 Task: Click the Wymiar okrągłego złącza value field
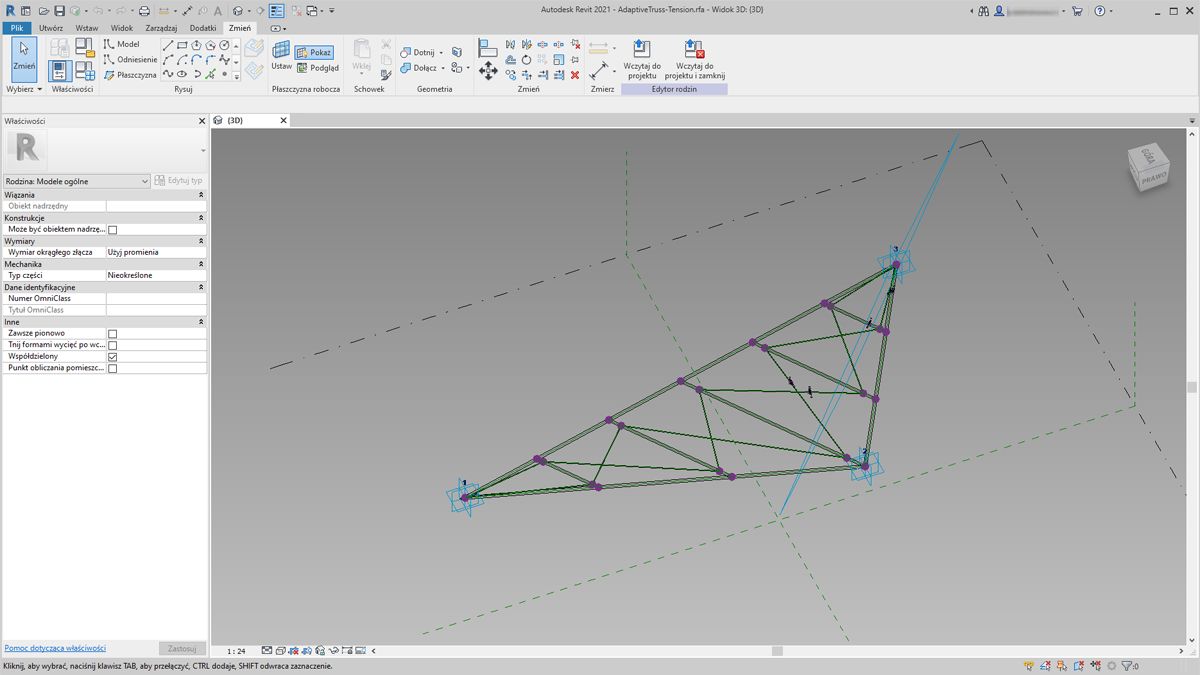pos(156,252)
